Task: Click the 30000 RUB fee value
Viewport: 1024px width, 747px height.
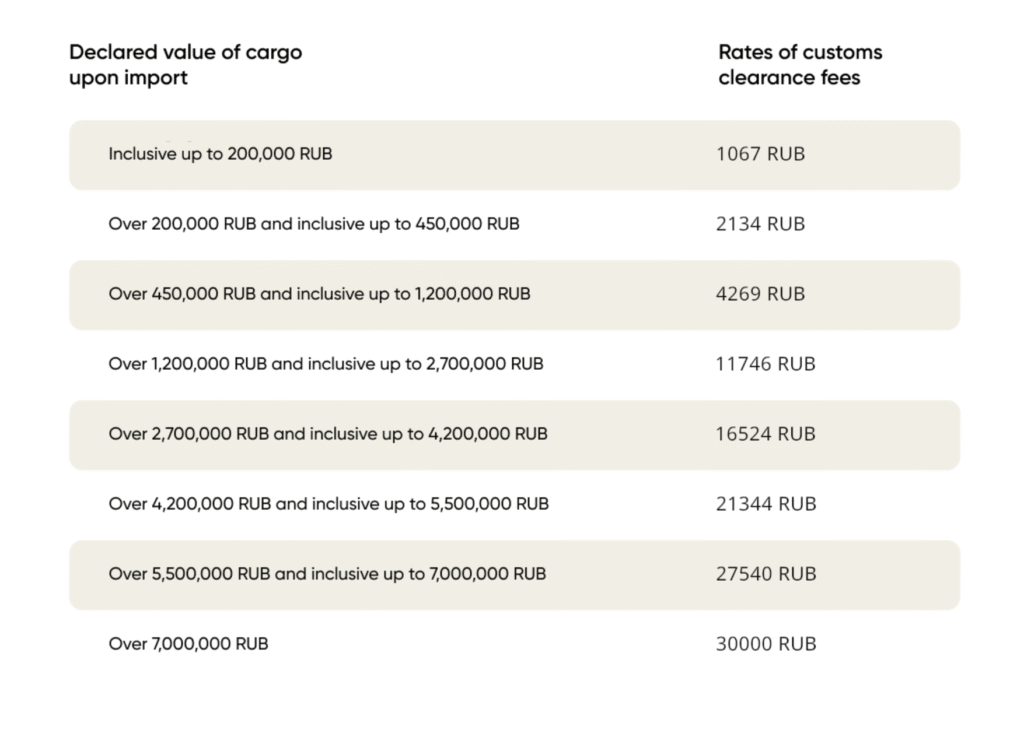Action: click(765, 644)
